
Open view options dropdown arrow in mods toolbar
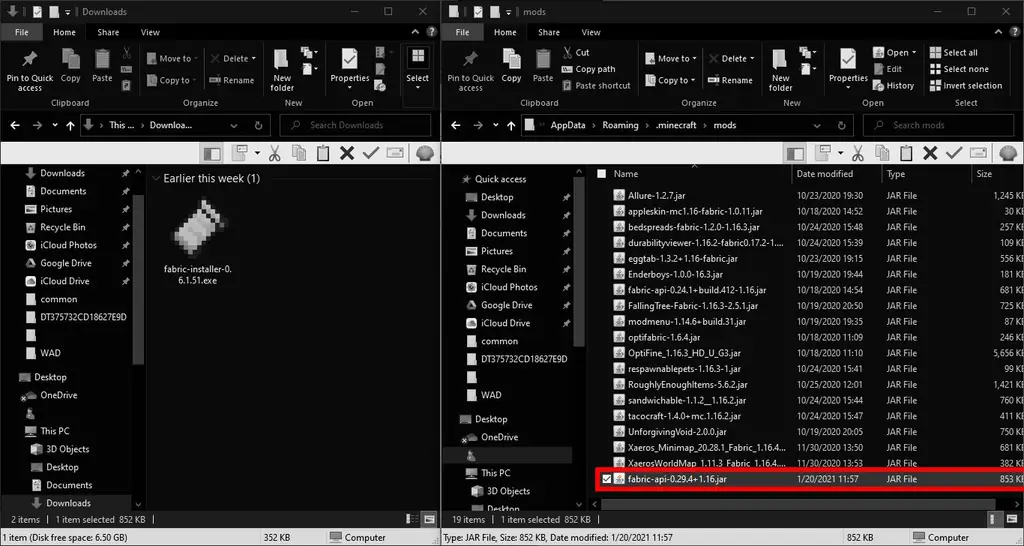pyautogui.click(x=840, y=153)
